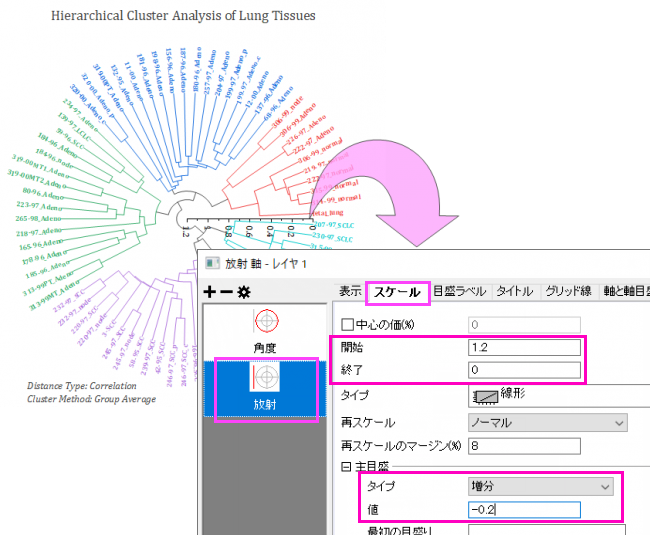The height and width of the screenshot is (535, 650).
Task: Collapse the 主目盛 section expander
Action: pos(346,467)
